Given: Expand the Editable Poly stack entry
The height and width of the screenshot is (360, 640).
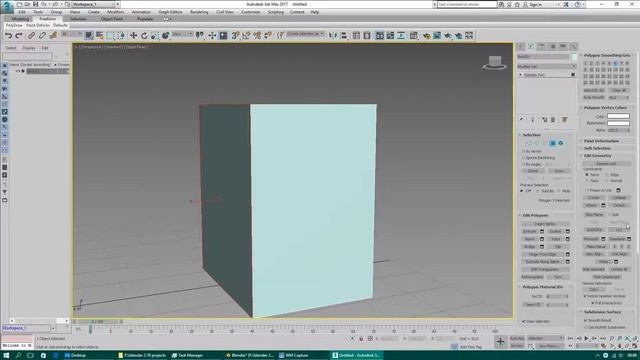Looking at the screenshot, I should pos(521,75).
